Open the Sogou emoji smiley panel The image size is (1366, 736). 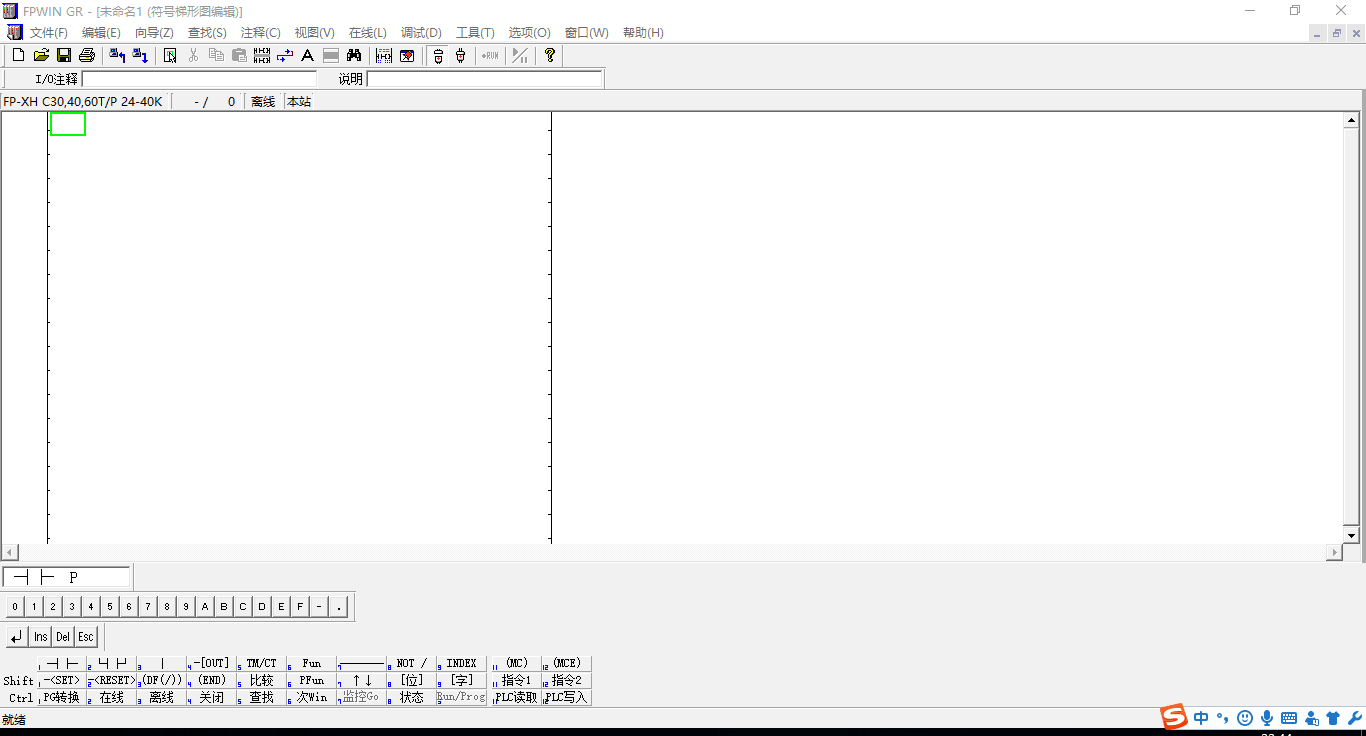pyautogui.click(x=1245, y=718)
